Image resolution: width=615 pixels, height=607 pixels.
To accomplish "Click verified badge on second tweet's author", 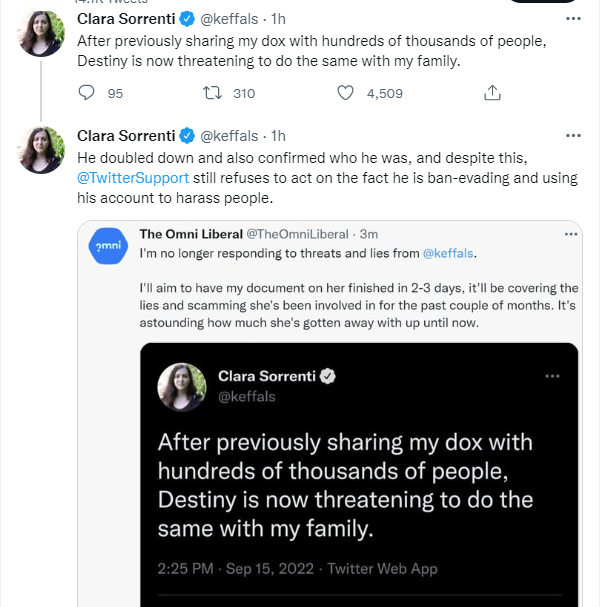I will click(x=185, y=135).
